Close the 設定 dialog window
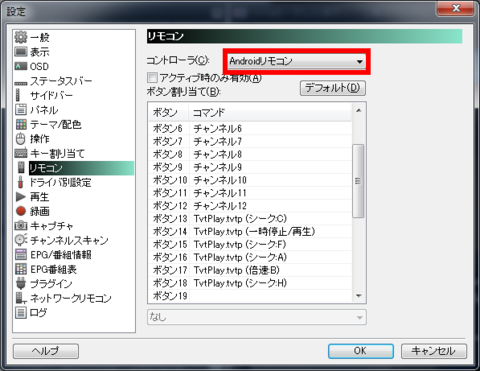 click(x=455, y=8)
